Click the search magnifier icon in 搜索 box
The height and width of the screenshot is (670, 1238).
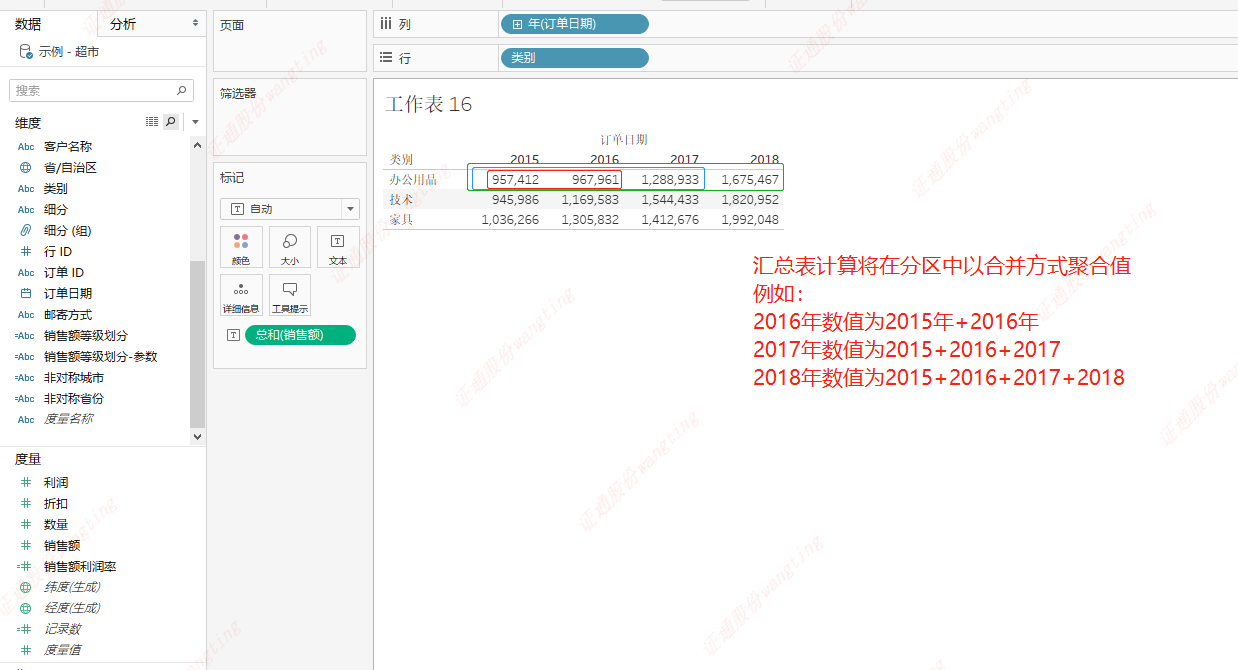[x=182, y=90]
